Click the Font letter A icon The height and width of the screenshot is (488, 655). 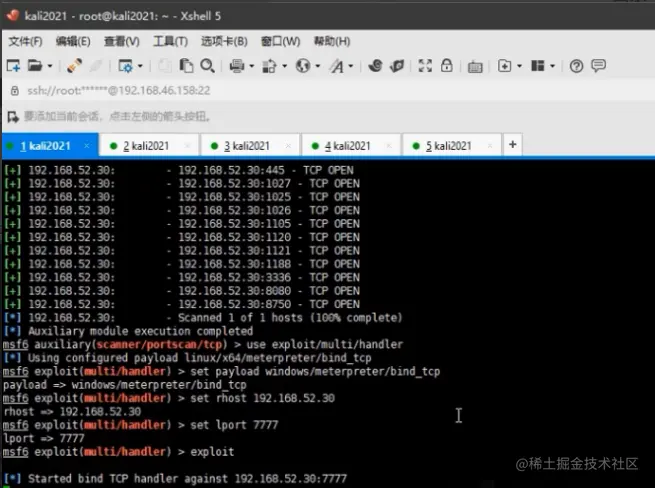tap(336, 66)
